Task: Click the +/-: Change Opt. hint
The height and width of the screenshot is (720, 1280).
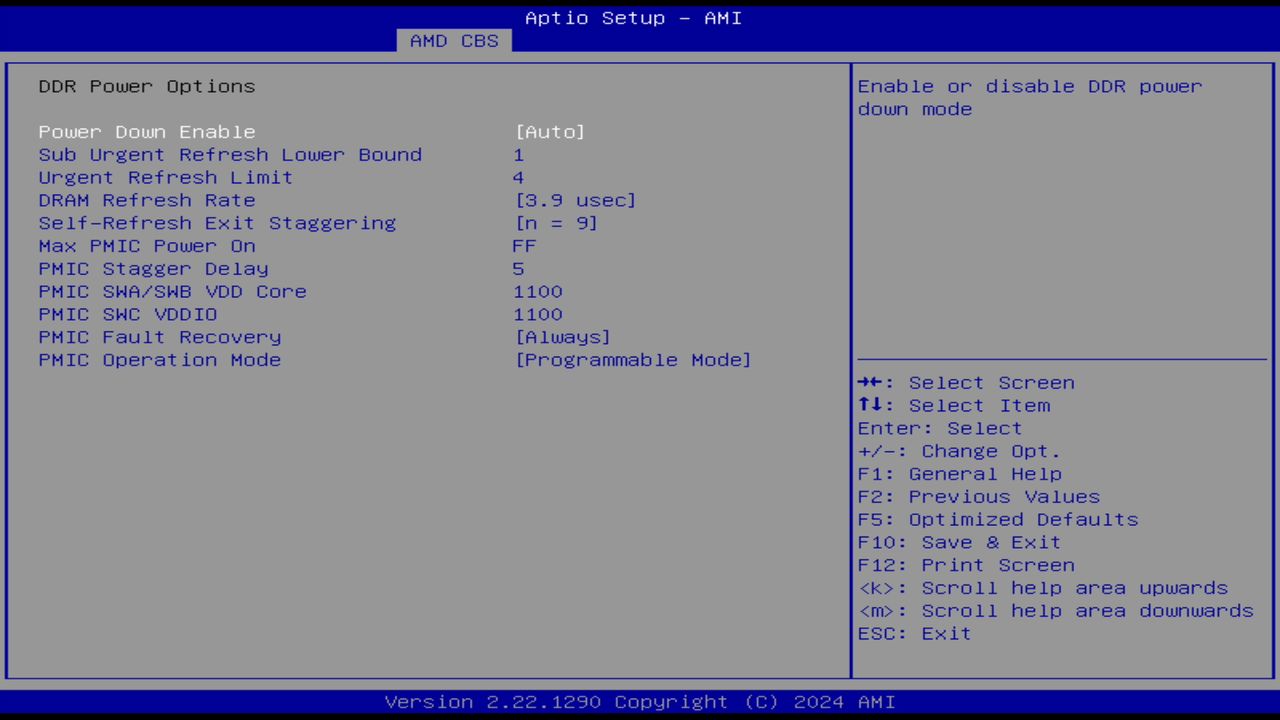Action: click(959, 452)
